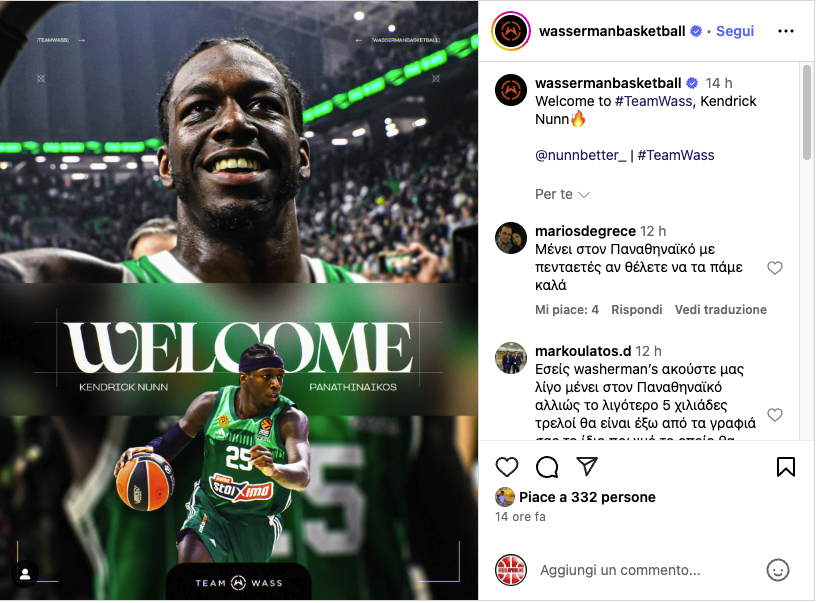Expand the 'Per te' comment sorting dropdown

click(562, 195)
